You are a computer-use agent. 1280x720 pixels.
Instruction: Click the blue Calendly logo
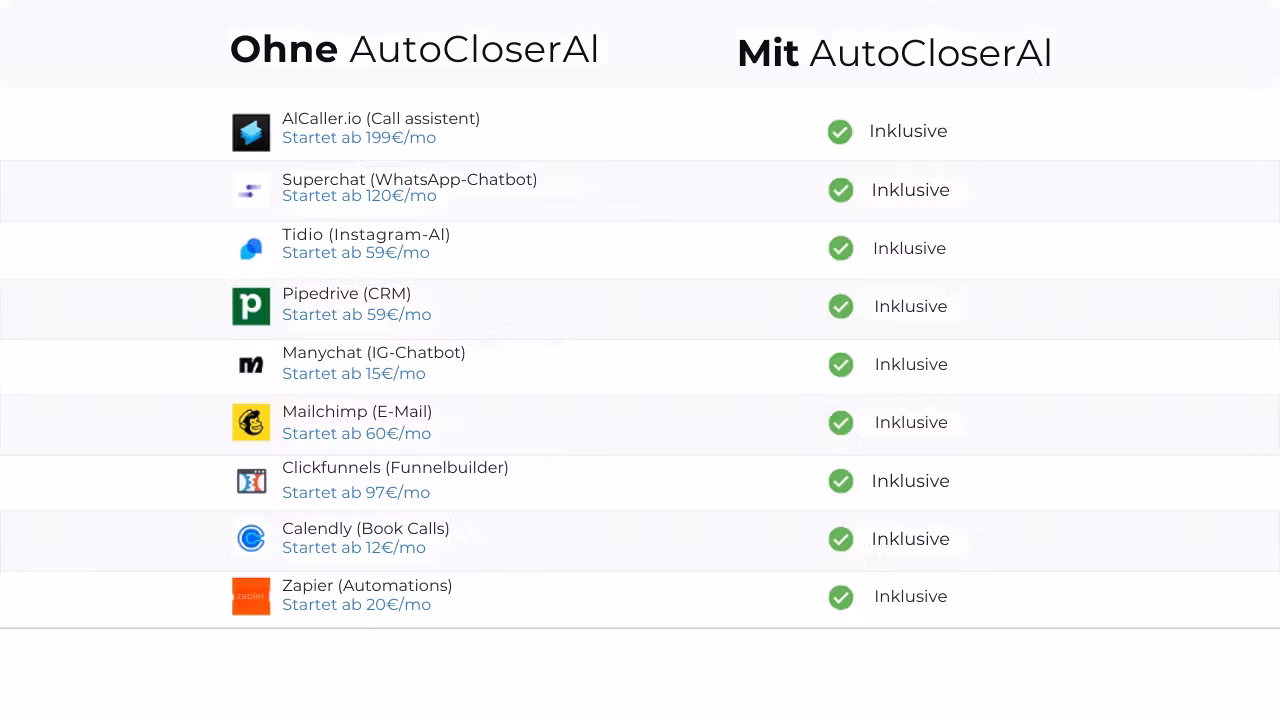pyautogui.click(x=251, y=539)
